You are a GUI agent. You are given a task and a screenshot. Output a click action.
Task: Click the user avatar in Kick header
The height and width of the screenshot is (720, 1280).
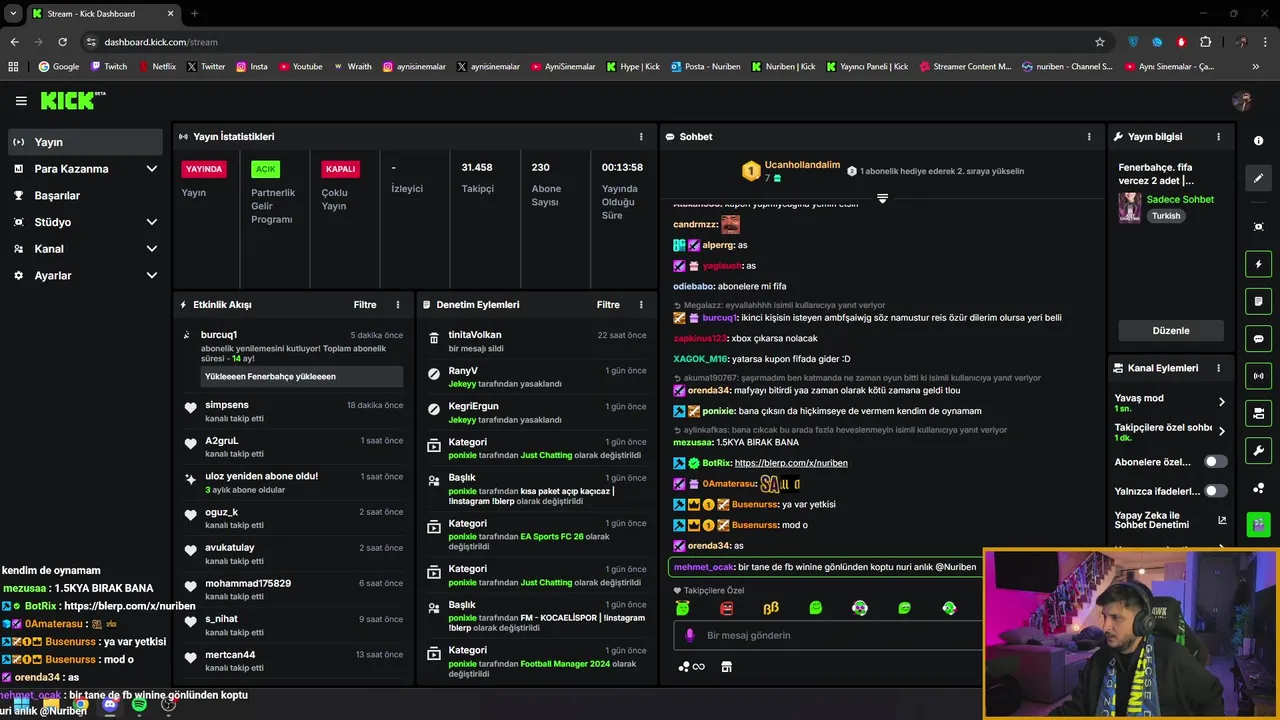click(1242, 101)
